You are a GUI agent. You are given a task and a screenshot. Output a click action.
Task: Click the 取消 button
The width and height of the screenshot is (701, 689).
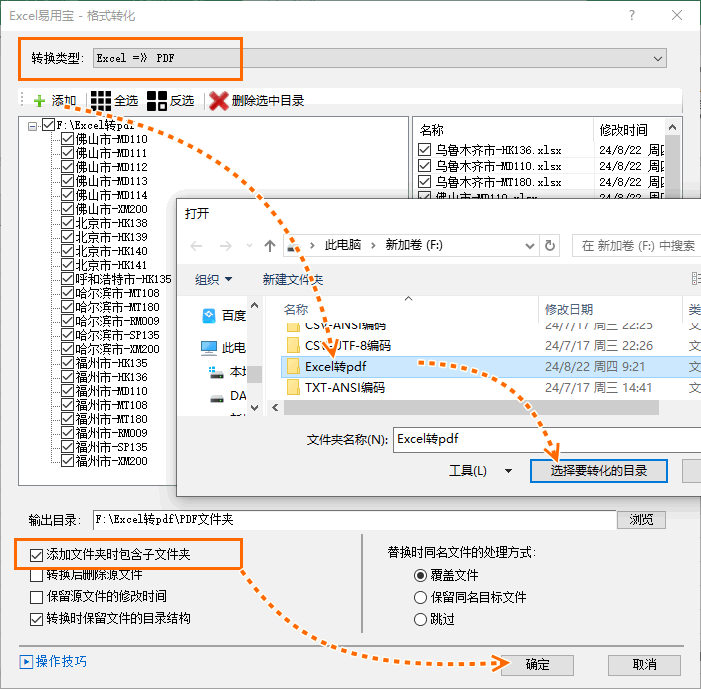point(644,665)
